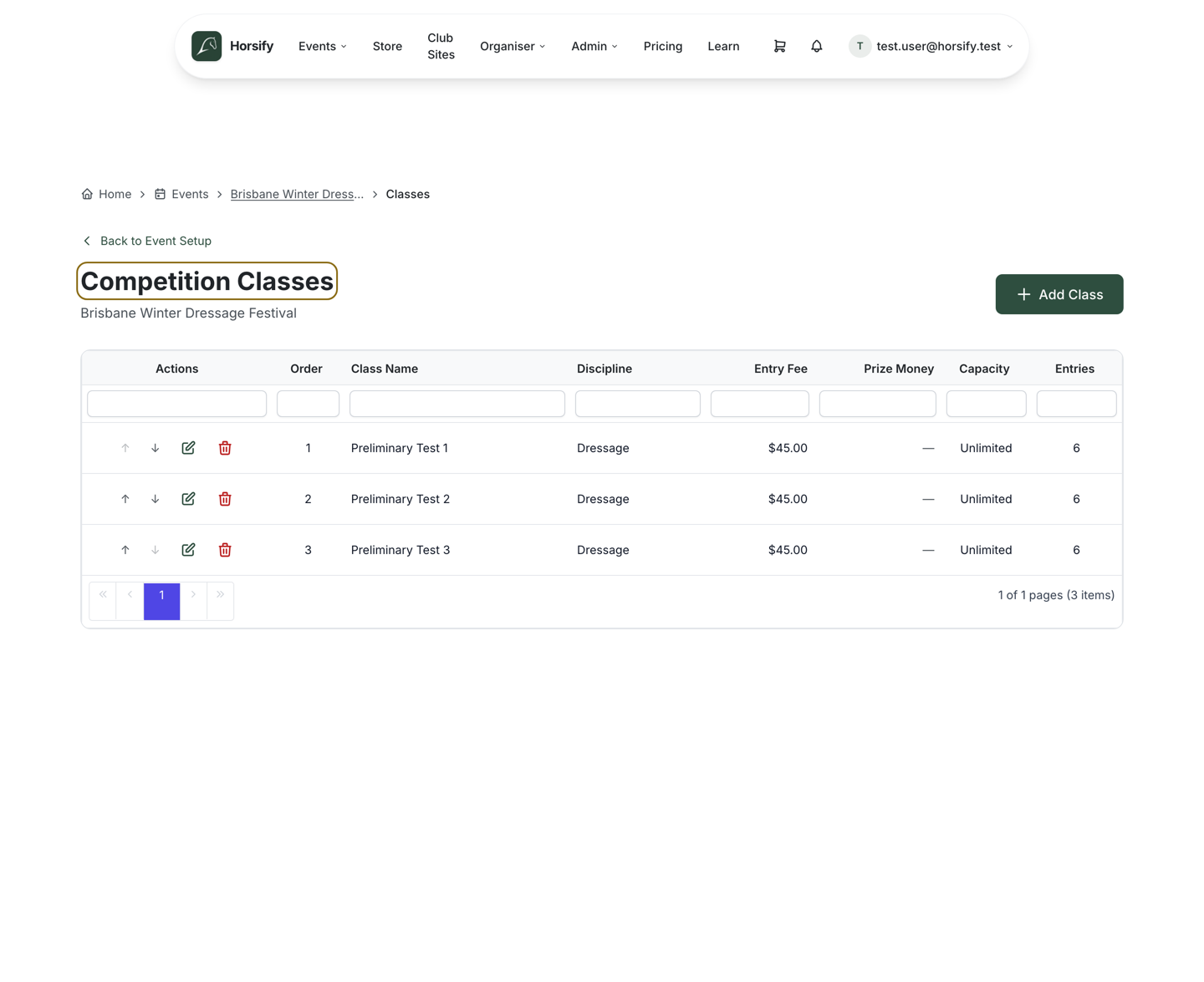Go to last page of table
The width and height of the screenshot is (1204, 982).
tap(220, 600)
